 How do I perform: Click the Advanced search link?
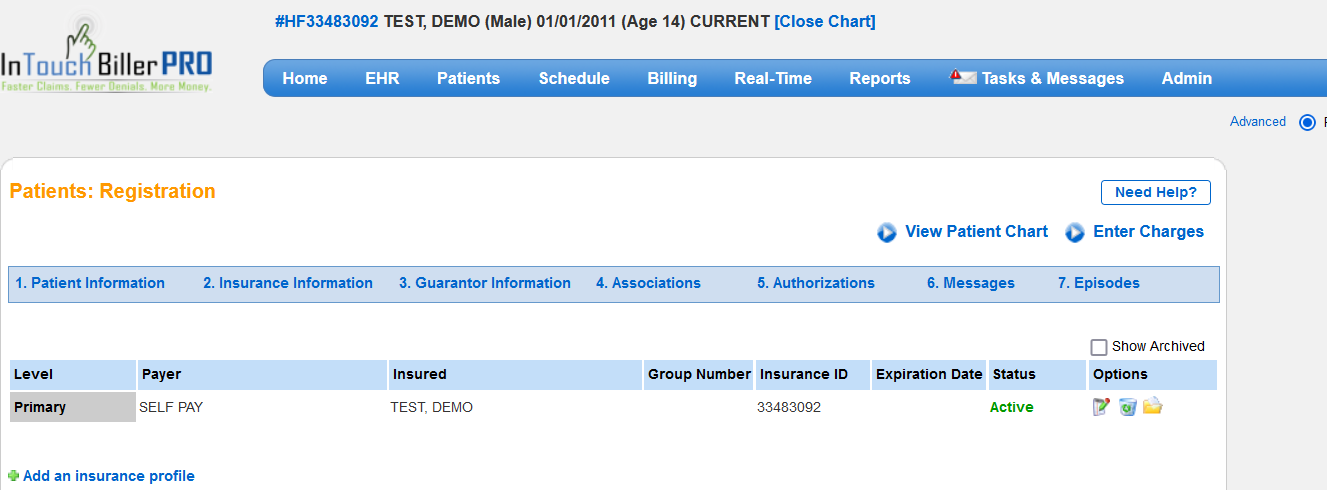click(1257, 122)
